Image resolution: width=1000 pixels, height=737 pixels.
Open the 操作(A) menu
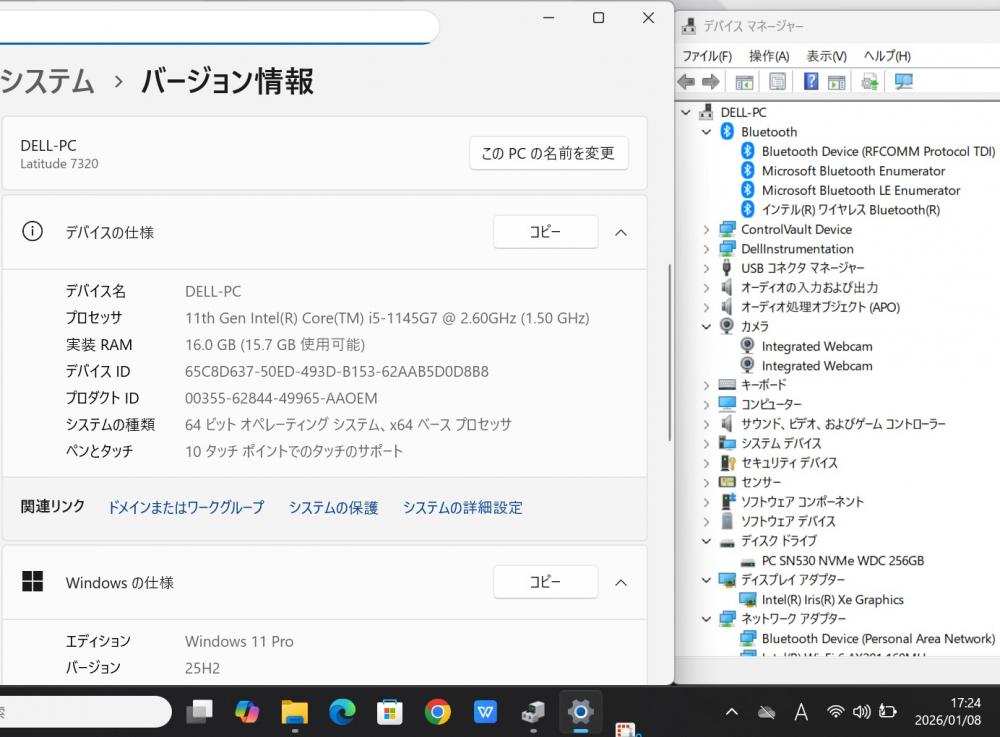pyautogui.click(x=768, y=56)
